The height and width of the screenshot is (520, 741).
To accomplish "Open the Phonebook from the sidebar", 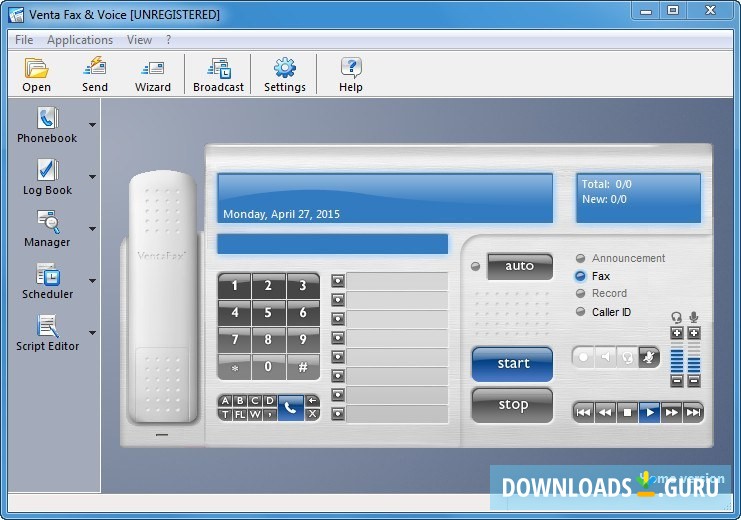I will coord(47,125).
